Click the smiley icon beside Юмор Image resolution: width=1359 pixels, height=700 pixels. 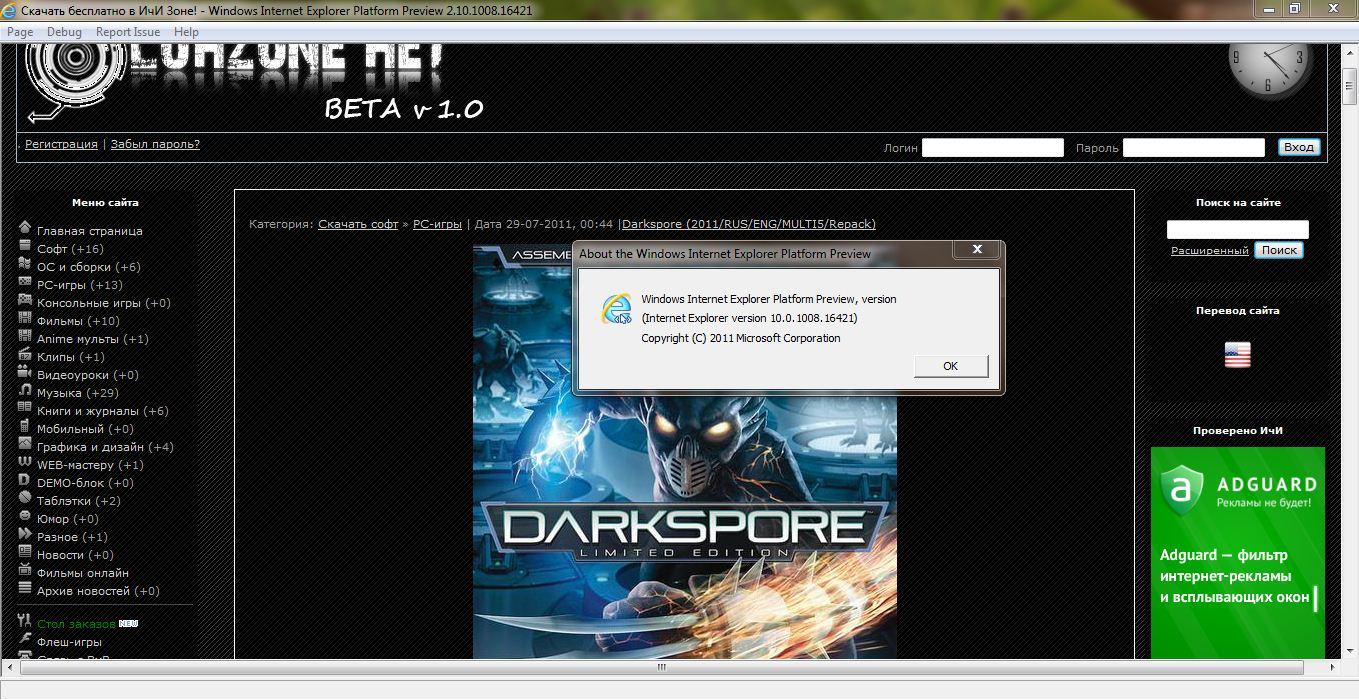pyautogui.click(x=25, y=517)
